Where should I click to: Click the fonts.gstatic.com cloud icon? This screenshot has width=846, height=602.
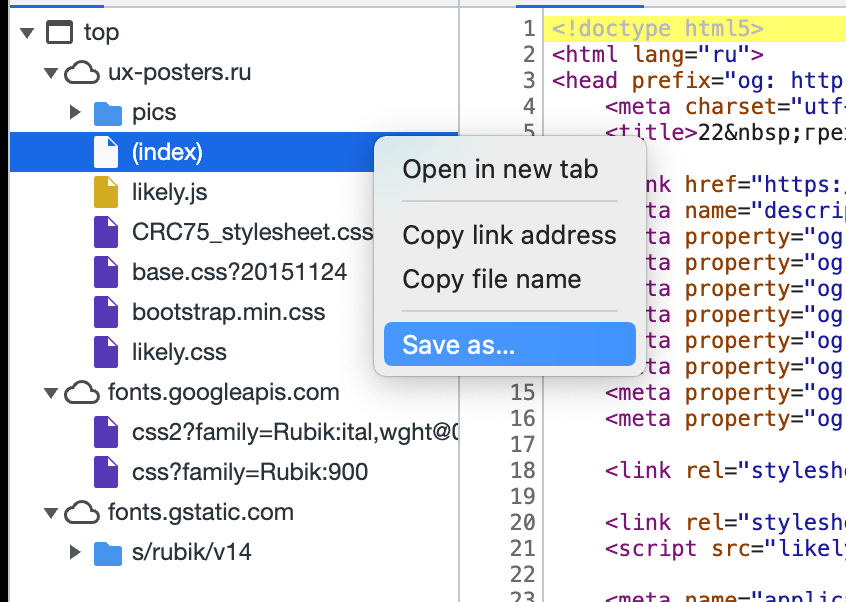pos(83,512)
